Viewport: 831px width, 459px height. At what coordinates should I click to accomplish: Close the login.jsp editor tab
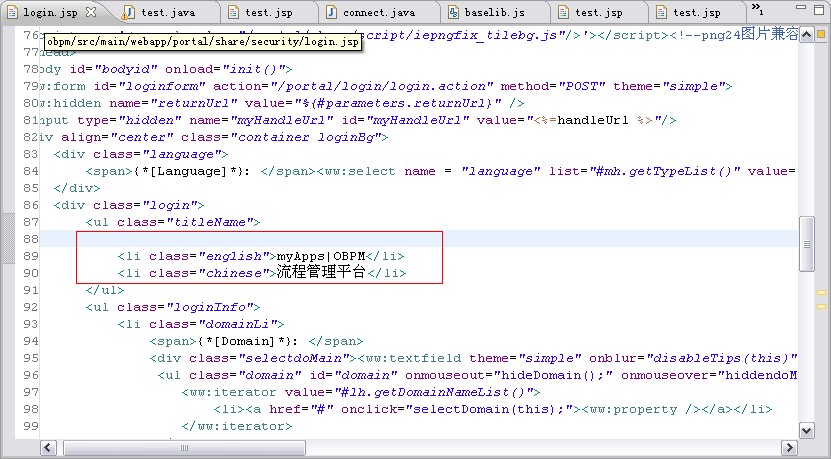[x=91, y=12]
